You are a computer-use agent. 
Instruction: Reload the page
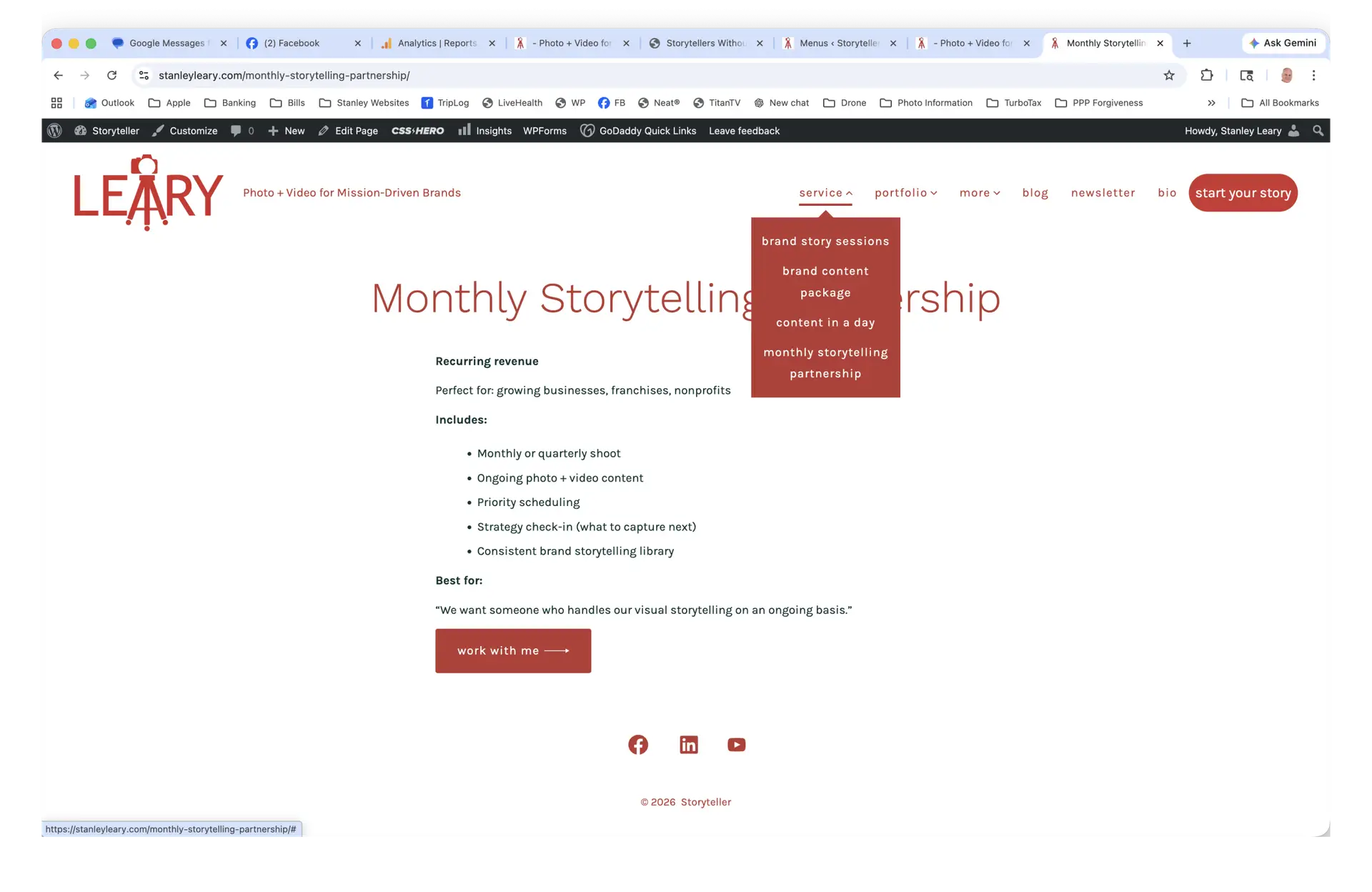pyautogui.click(x=111, y=75)
